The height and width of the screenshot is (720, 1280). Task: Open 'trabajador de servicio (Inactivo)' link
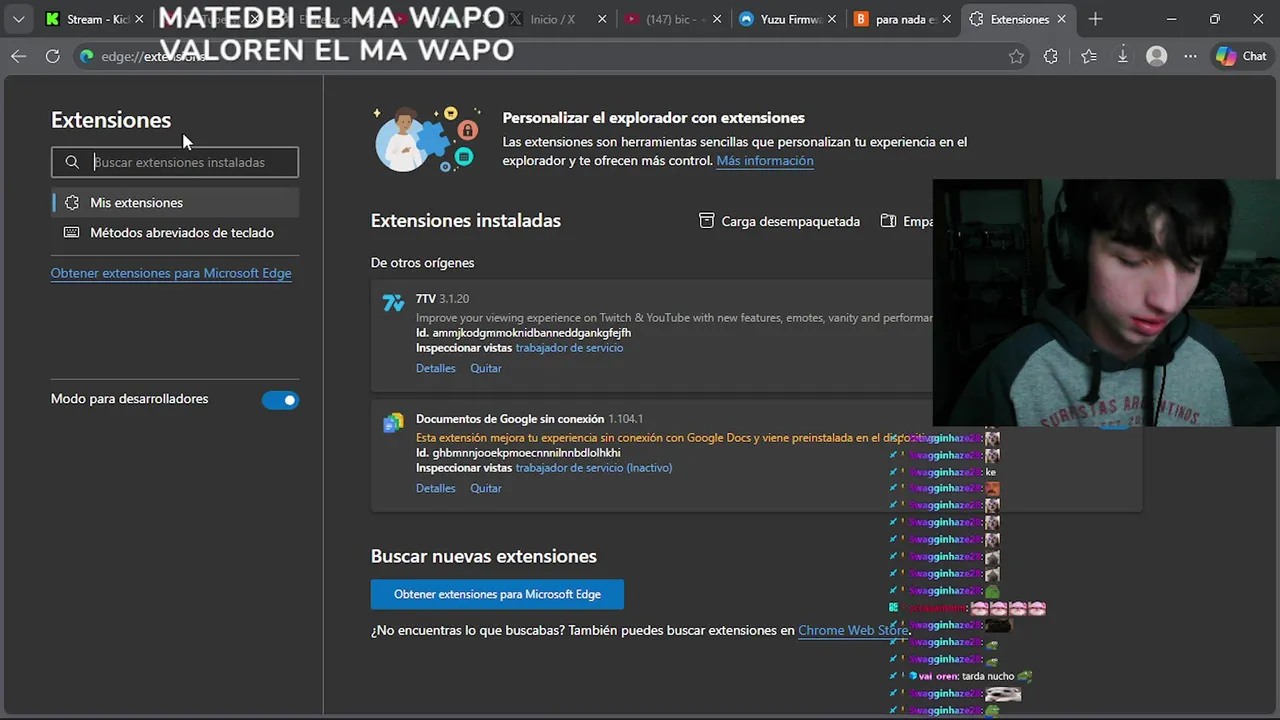(594, 468)
